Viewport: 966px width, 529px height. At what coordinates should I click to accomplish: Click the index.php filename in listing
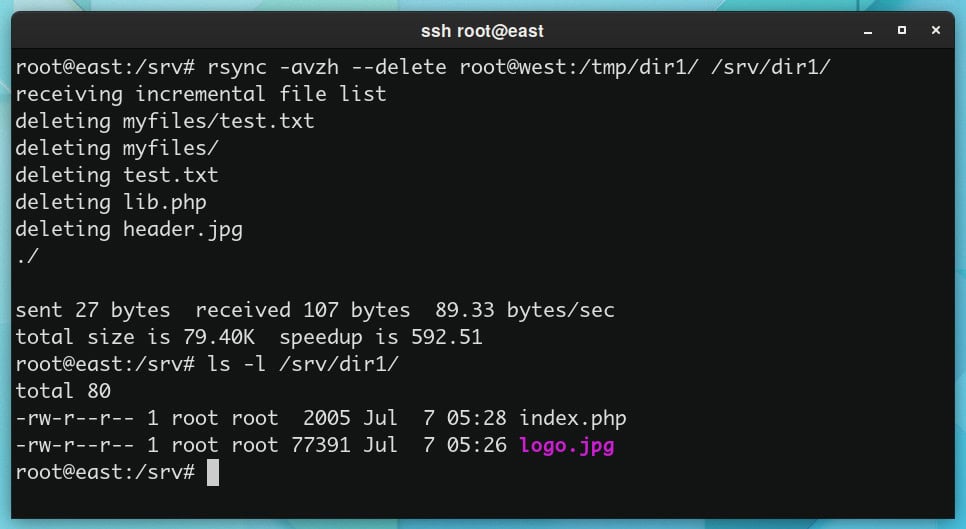point(572,418)
